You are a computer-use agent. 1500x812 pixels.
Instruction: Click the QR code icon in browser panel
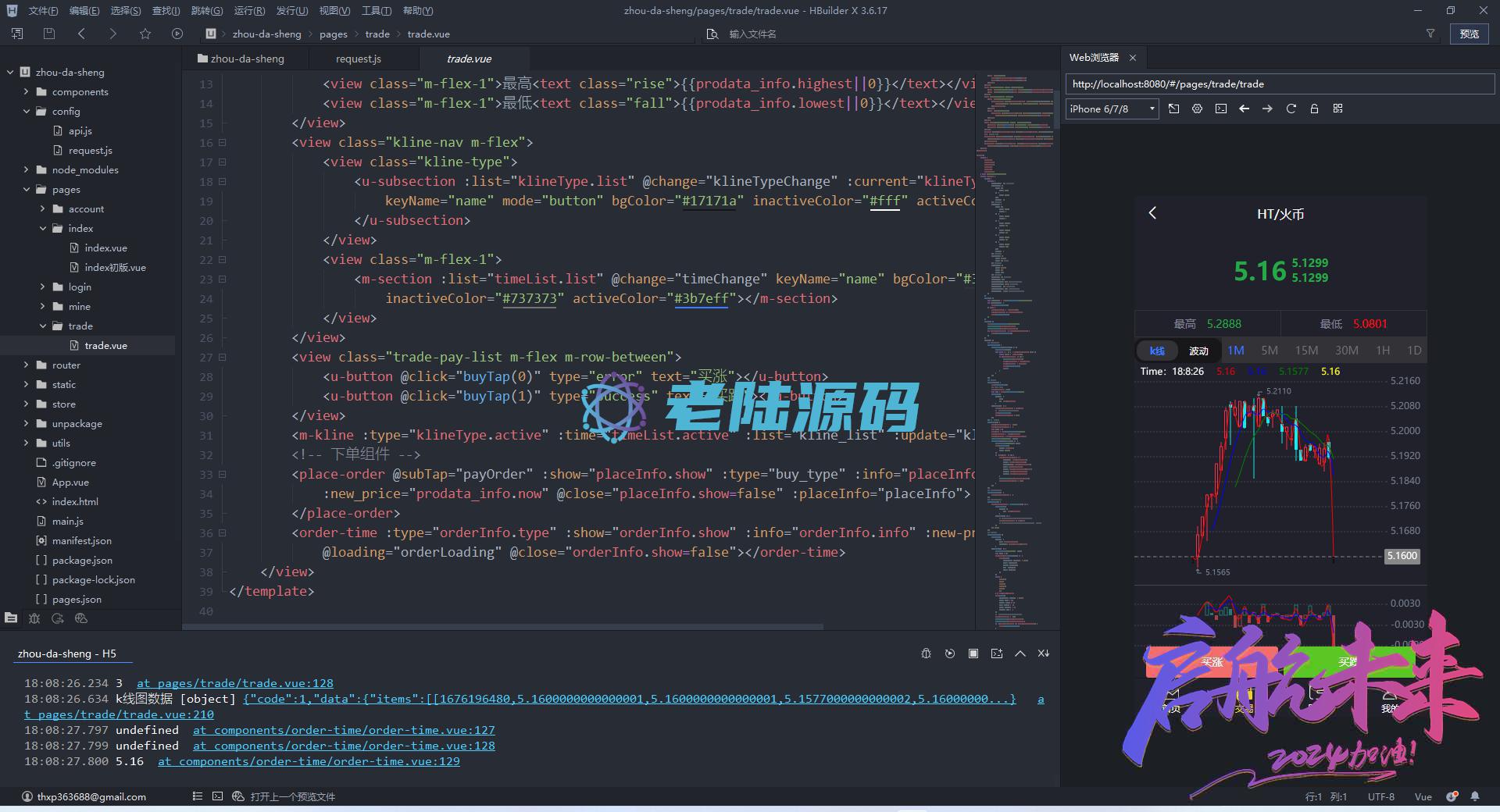coord(1337,109)
